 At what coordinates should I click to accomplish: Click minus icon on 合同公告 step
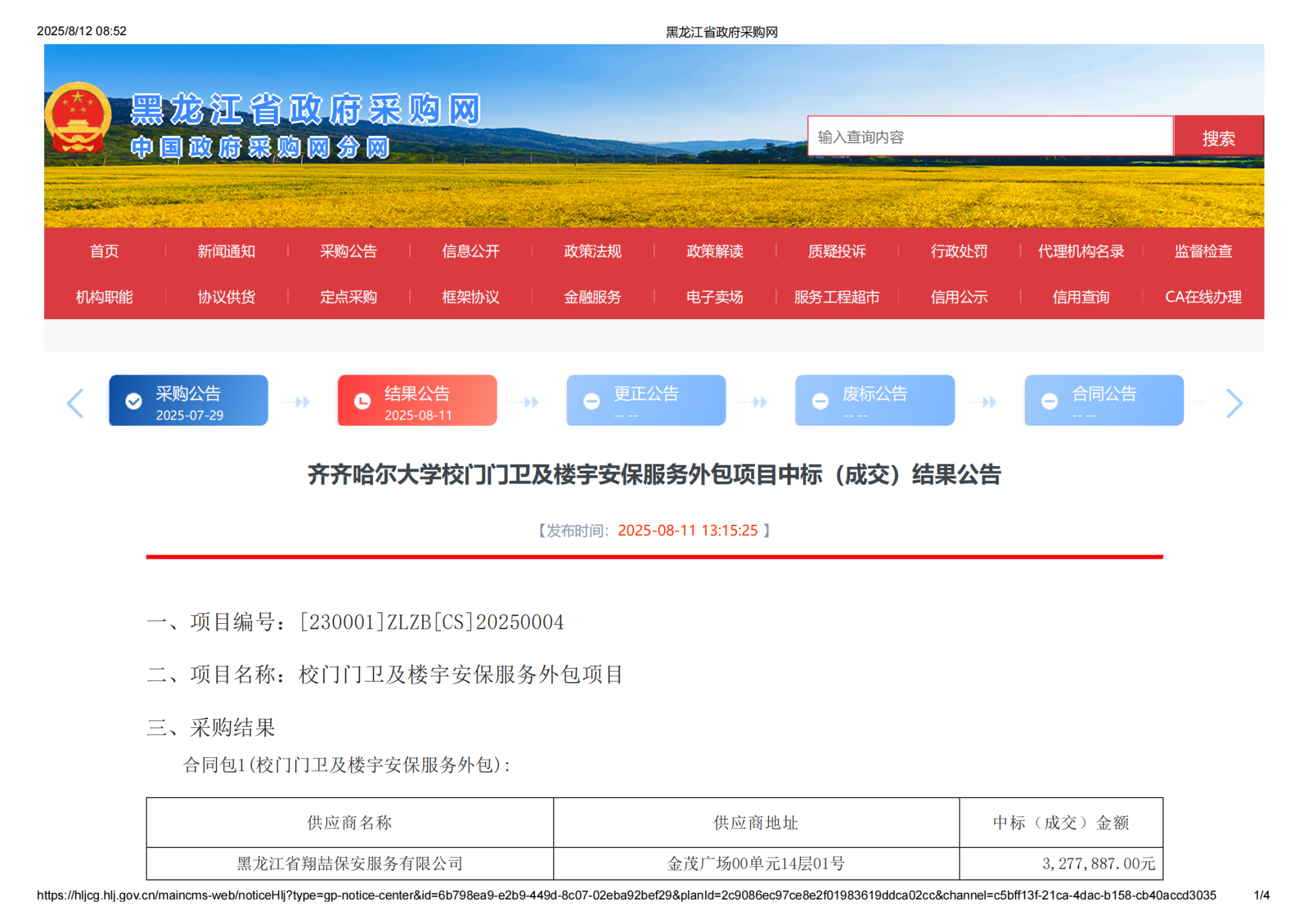pos(1049,401)
